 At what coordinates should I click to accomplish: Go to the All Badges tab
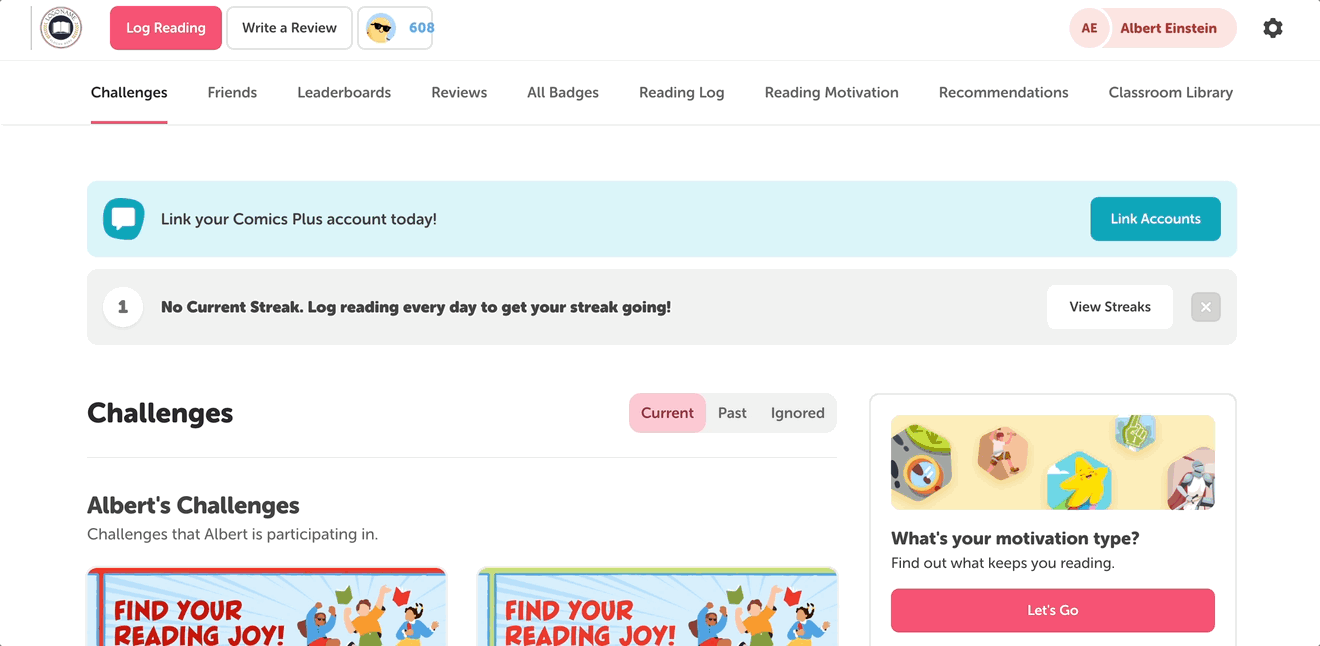pos(563,92)
